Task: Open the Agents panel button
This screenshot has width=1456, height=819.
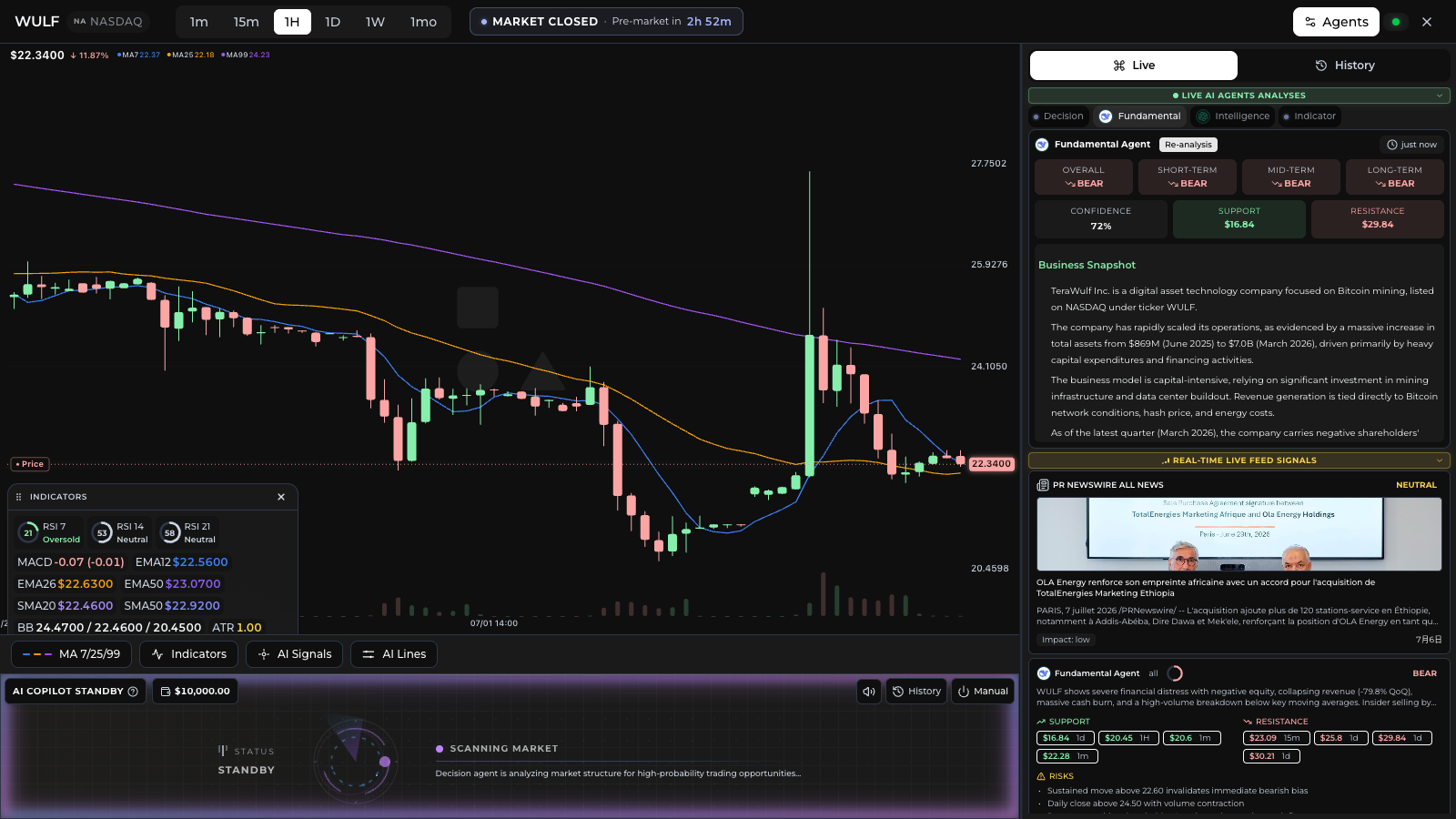Action: (1336, 22)
